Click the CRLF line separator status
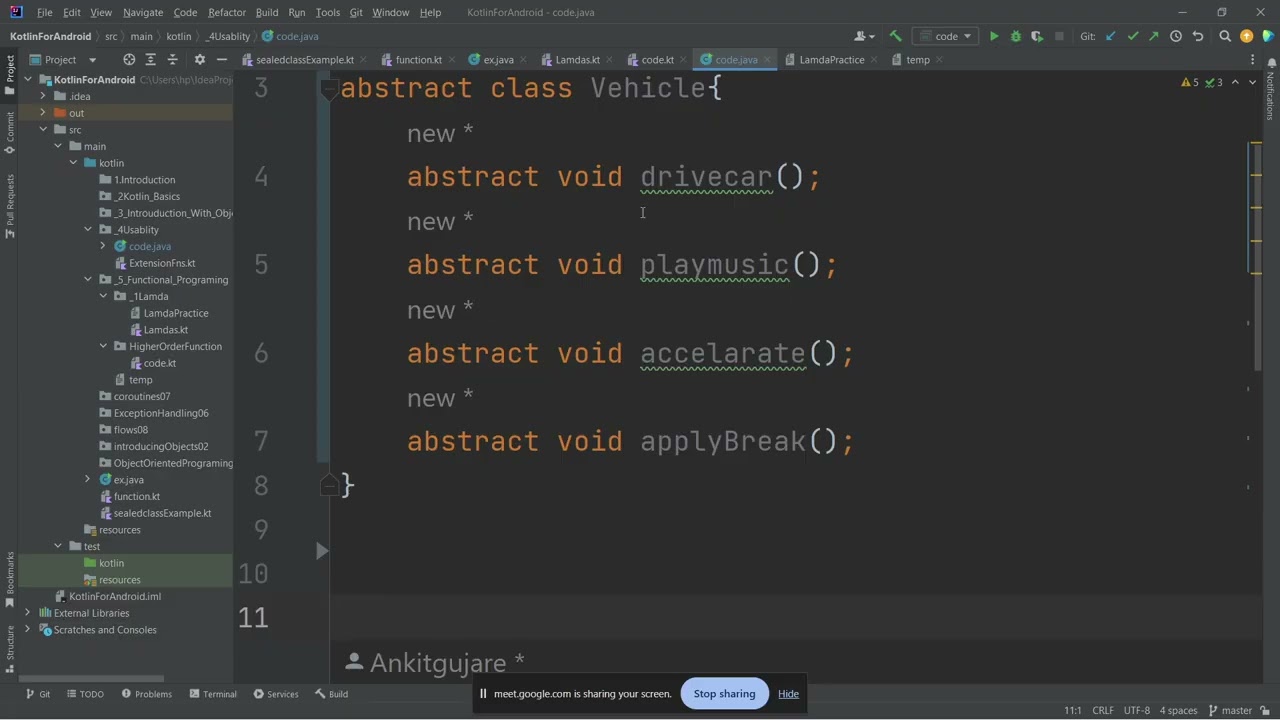1280x720 pixels. tap(1103, 710)
